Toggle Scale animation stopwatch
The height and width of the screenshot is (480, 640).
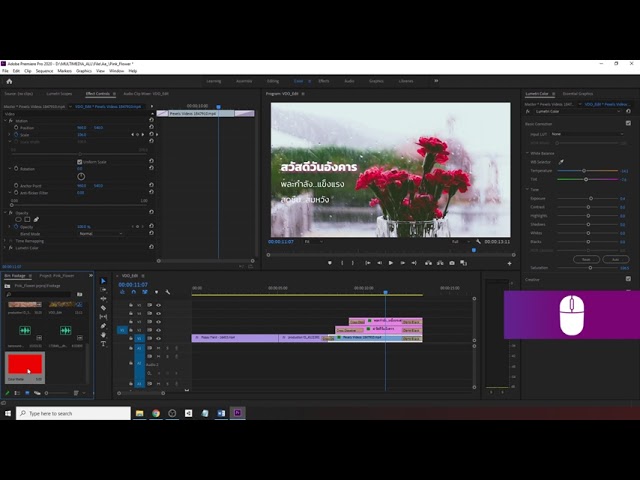coord(16,134)
